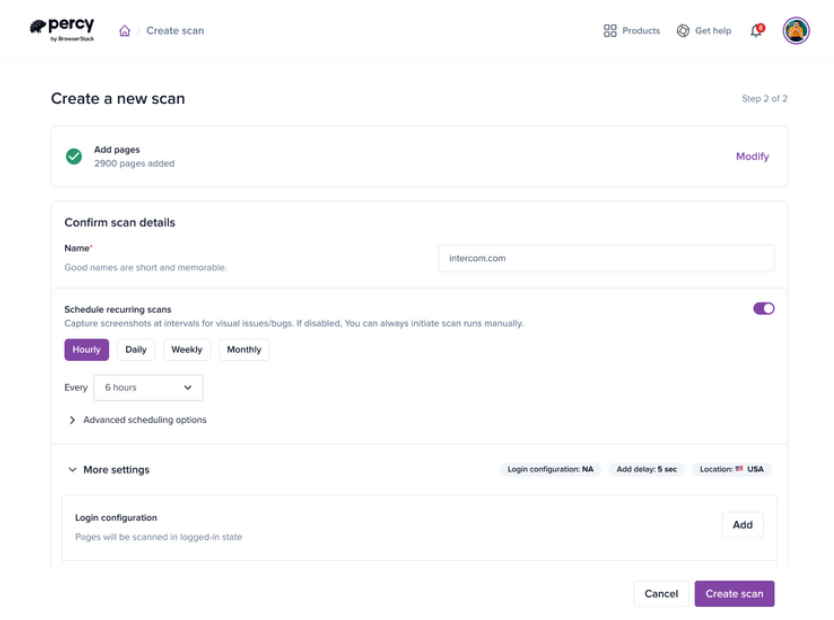Select the Hourly frequency option
Screen dimensions: 834x620
[87, 350]
